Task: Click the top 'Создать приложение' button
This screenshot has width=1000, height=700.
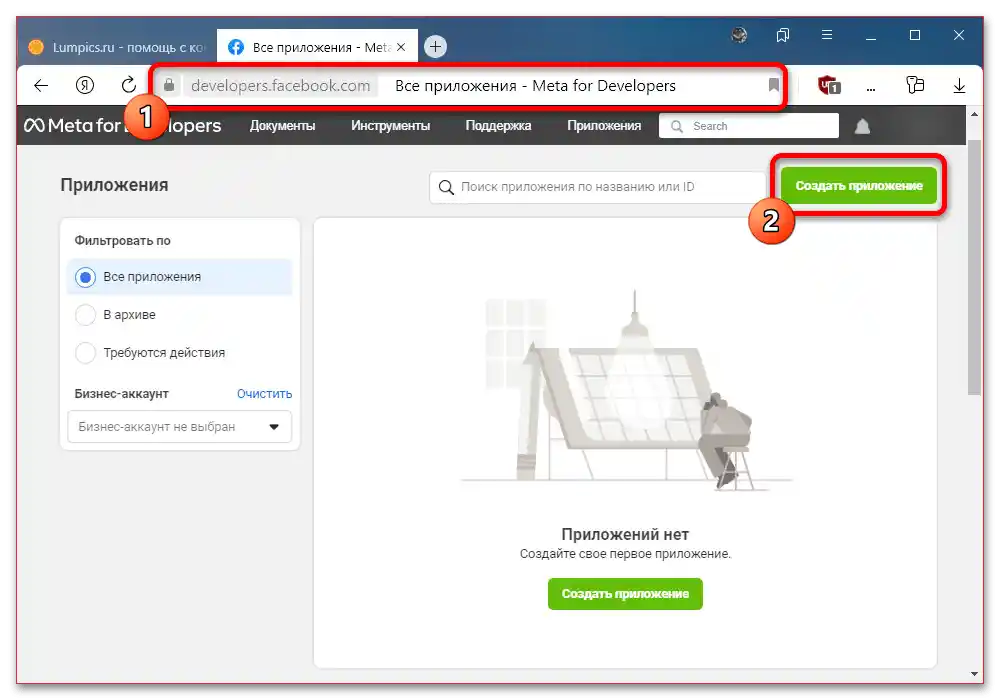Action: coord(858,186)
